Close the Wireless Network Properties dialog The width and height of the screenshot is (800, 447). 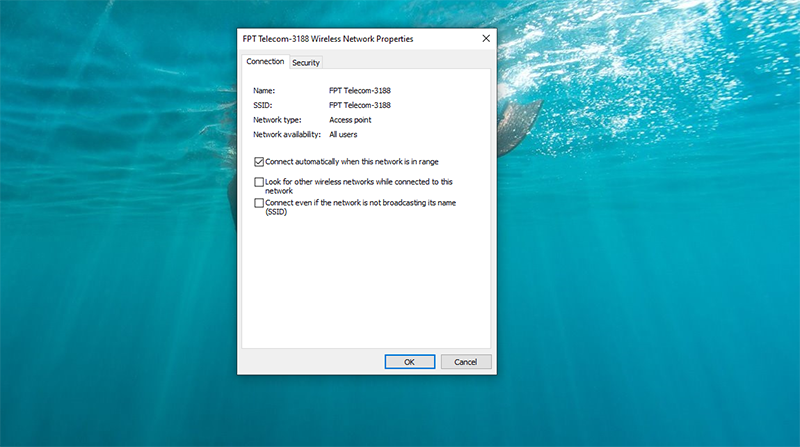pyautogui.click(x=486, y=39)
